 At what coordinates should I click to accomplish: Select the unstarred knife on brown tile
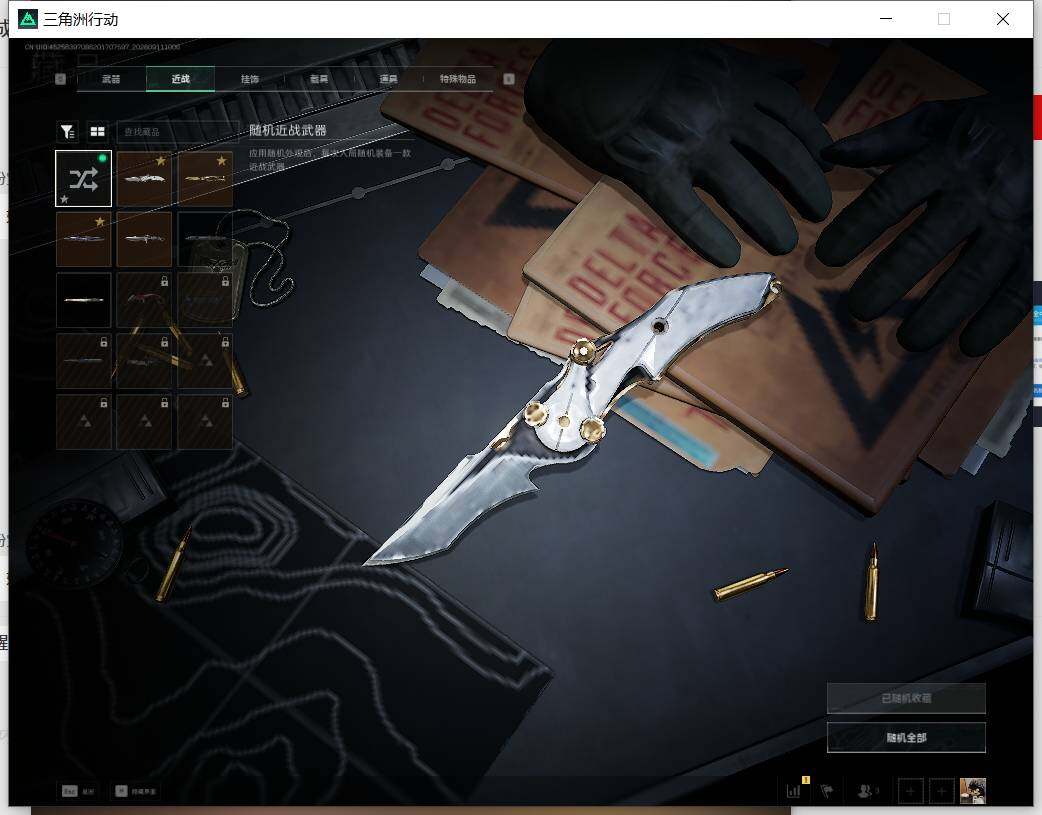(144, 239)
